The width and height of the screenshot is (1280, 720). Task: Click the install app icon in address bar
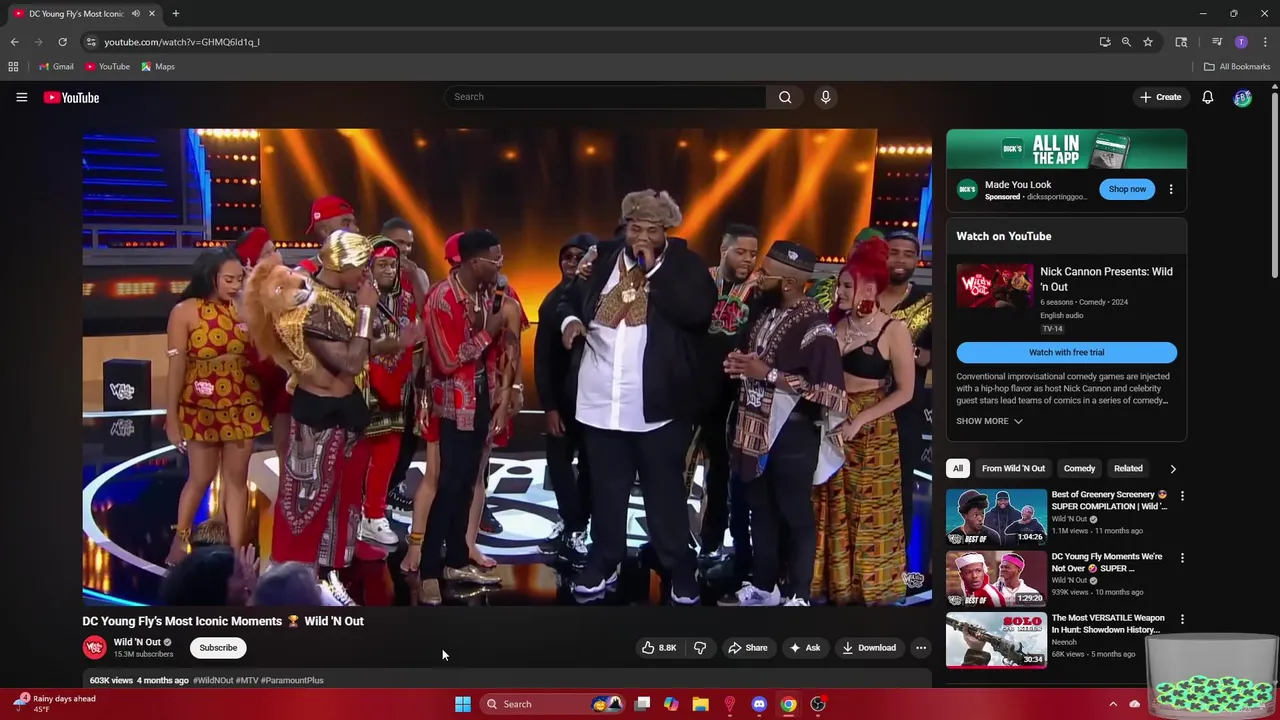pyautogui.click(x=1104, y=42)
